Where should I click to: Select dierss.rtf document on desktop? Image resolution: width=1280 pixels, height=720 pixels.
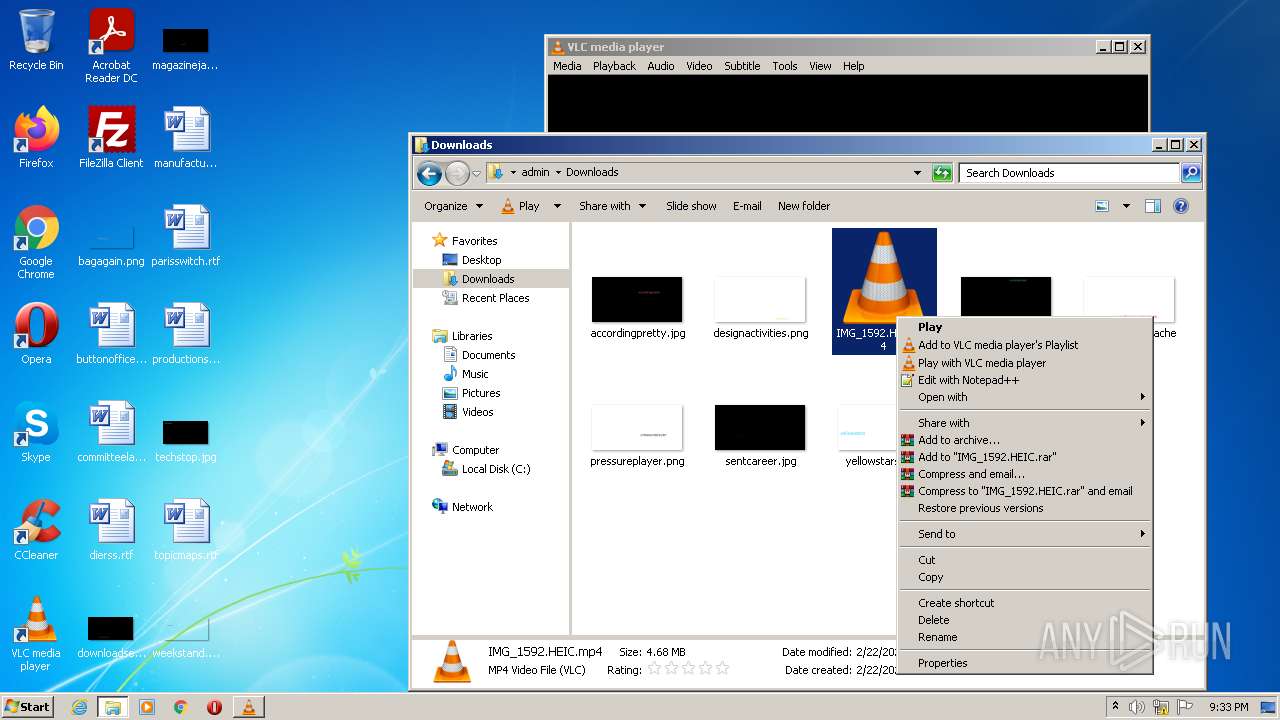click(x=111, y=530)
